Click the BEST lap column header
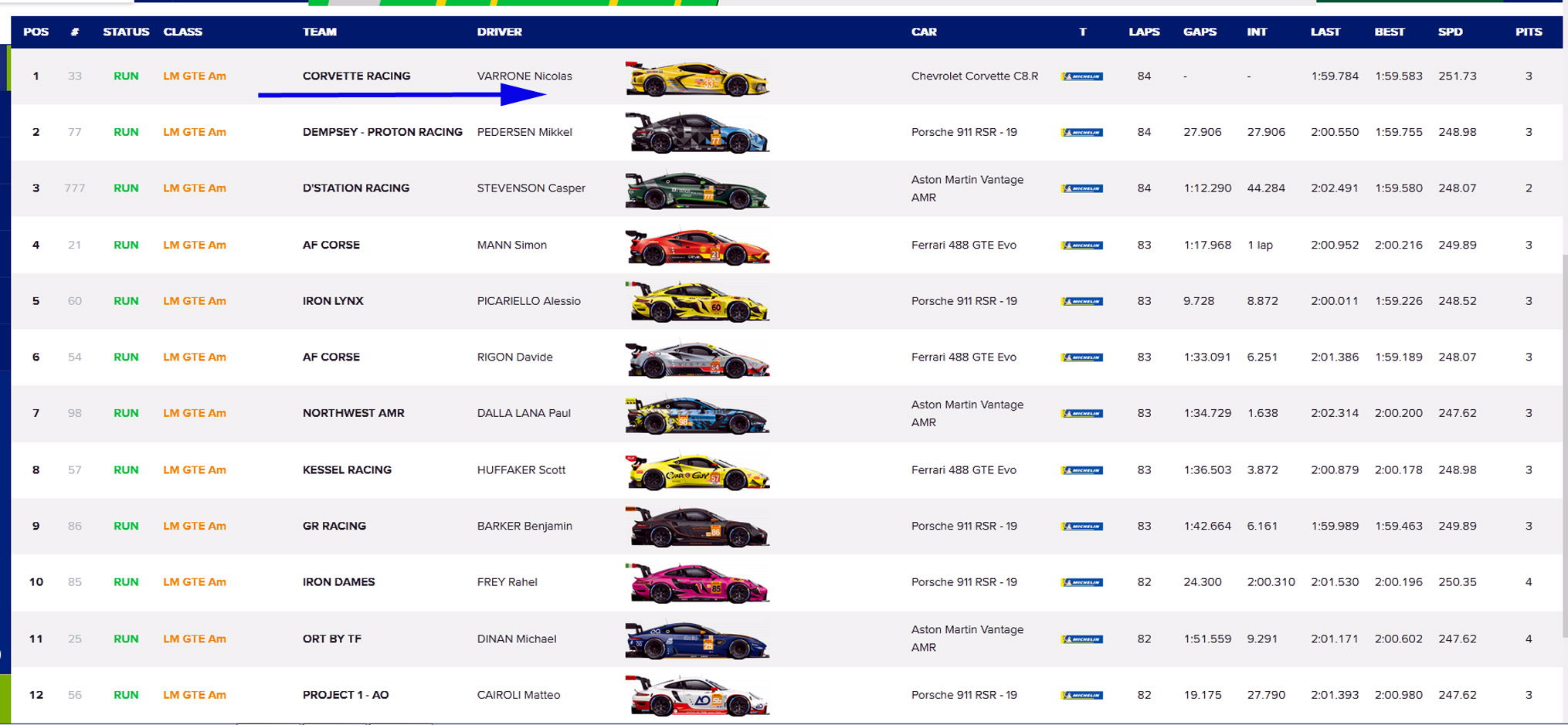This screenshot has width=1568, height=725. coord(1389,32)
